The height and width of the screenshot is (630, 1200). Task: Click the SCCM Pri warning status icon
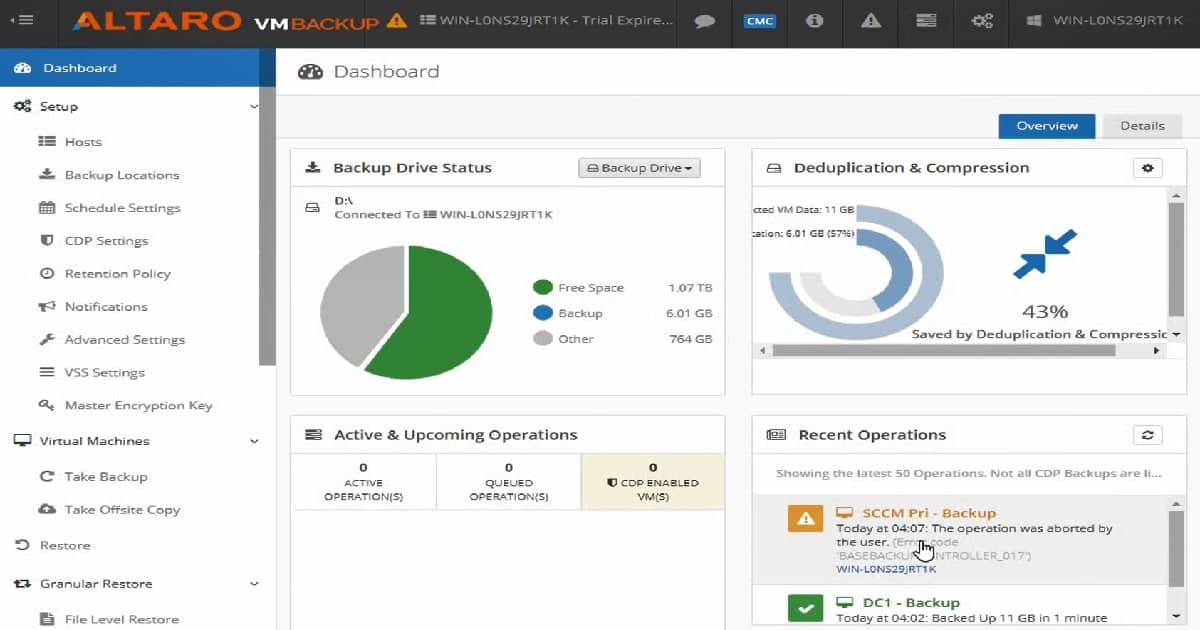tap(805, 518)
